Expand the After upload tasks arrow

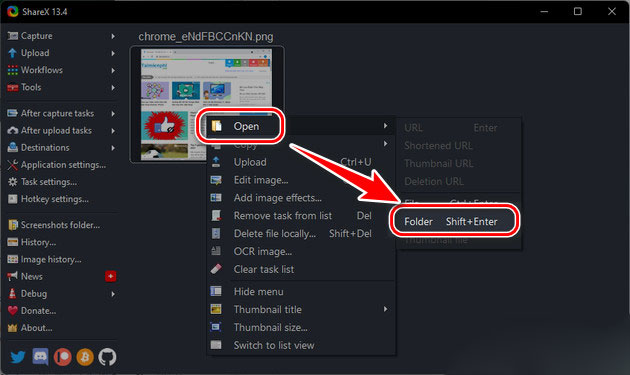click(x=113, y=131)
